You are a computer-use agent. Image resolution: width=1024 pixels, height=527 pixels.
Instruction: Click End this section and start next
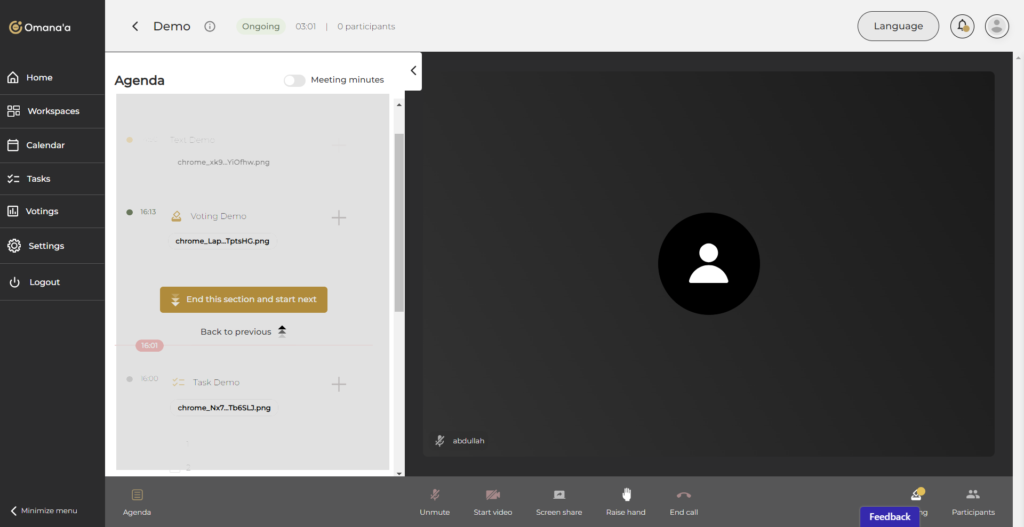click(x=243, y=299)
